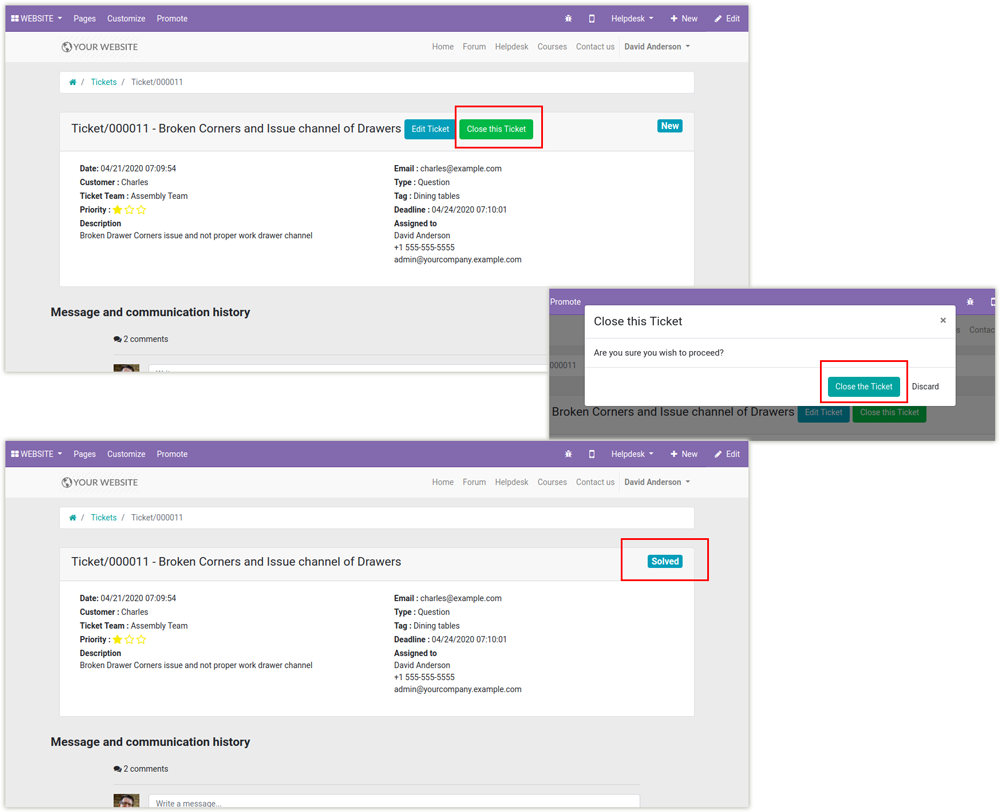1000x812 pixels.
Task: Click the Tickets breadcrumb link on the Solved ticket page
Action: tap(104, 518)
